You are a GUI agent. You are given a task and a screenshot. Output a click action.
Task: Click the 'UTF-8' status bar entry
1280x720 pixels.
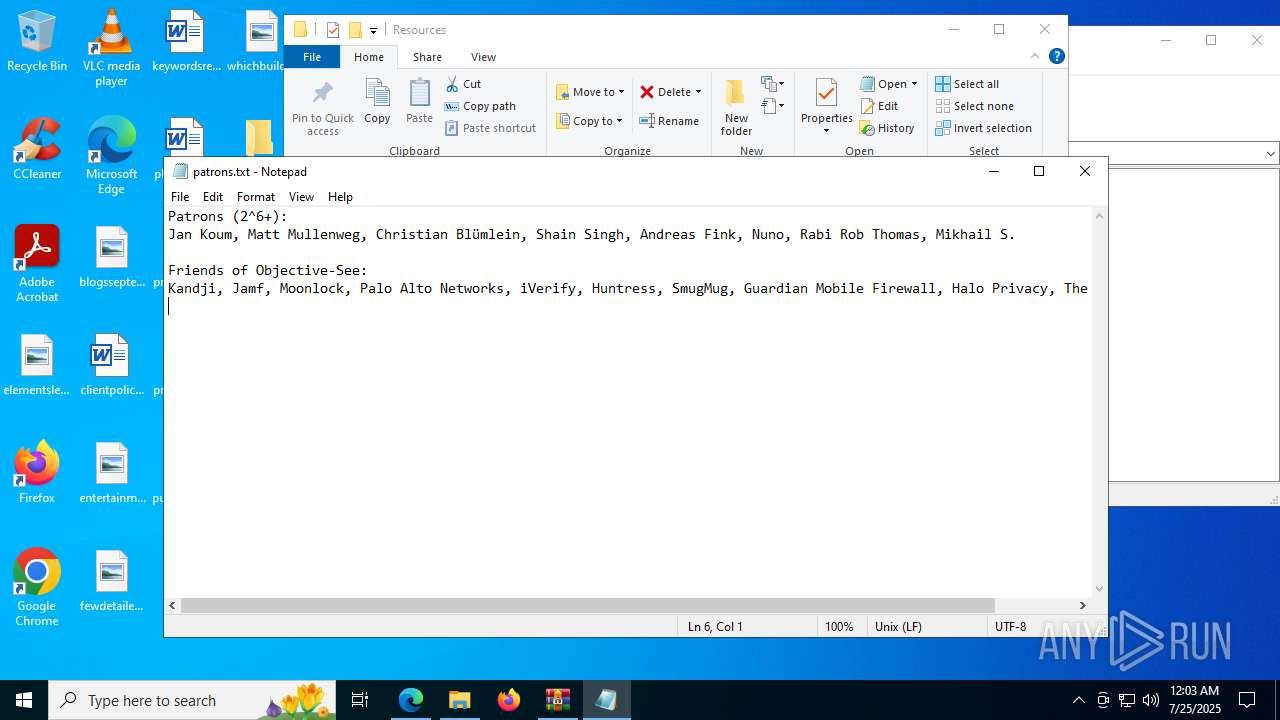pos(1010,627)
